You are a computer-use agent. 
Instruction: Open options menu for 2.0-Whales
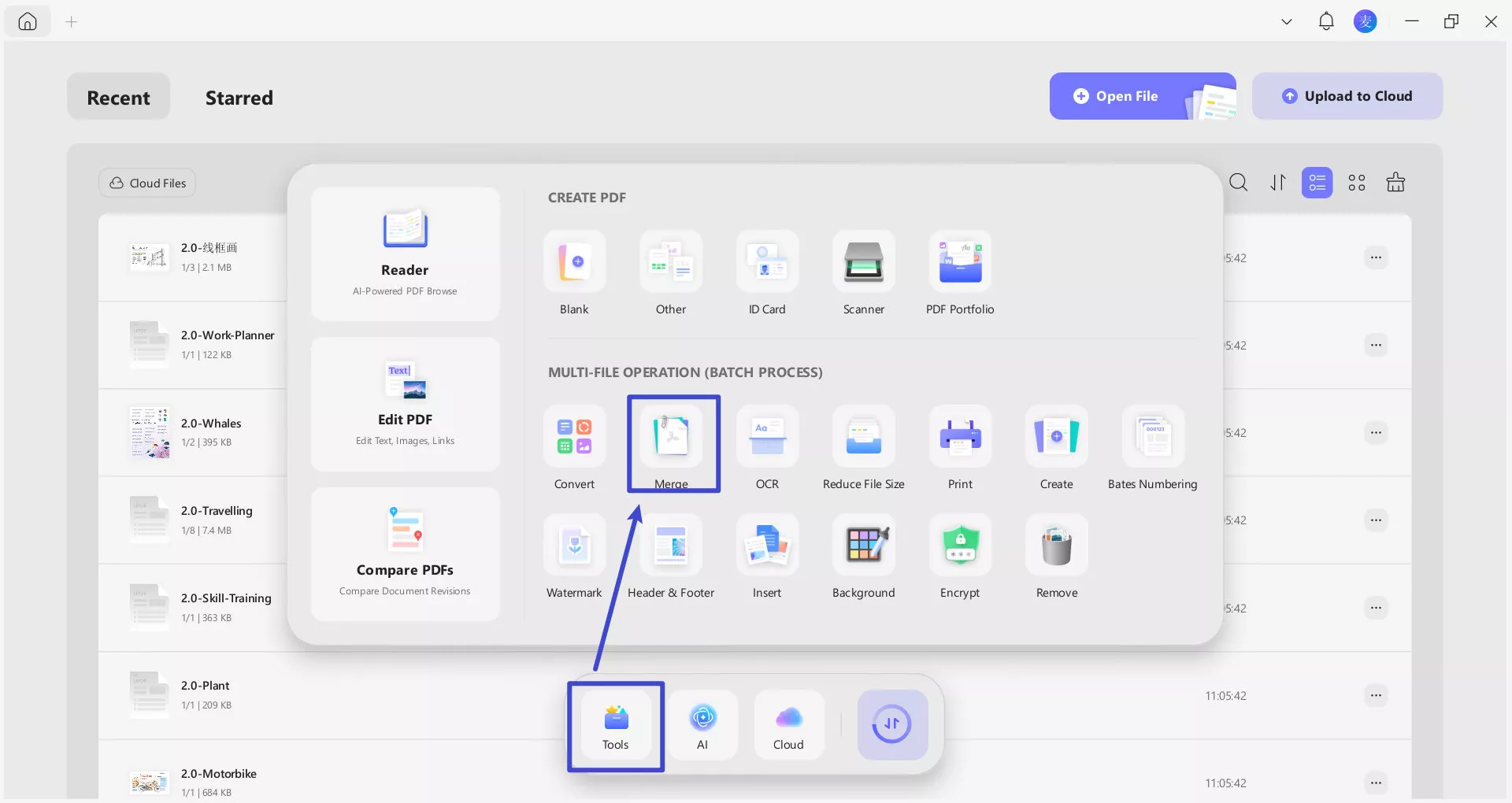click(1377, 432)
